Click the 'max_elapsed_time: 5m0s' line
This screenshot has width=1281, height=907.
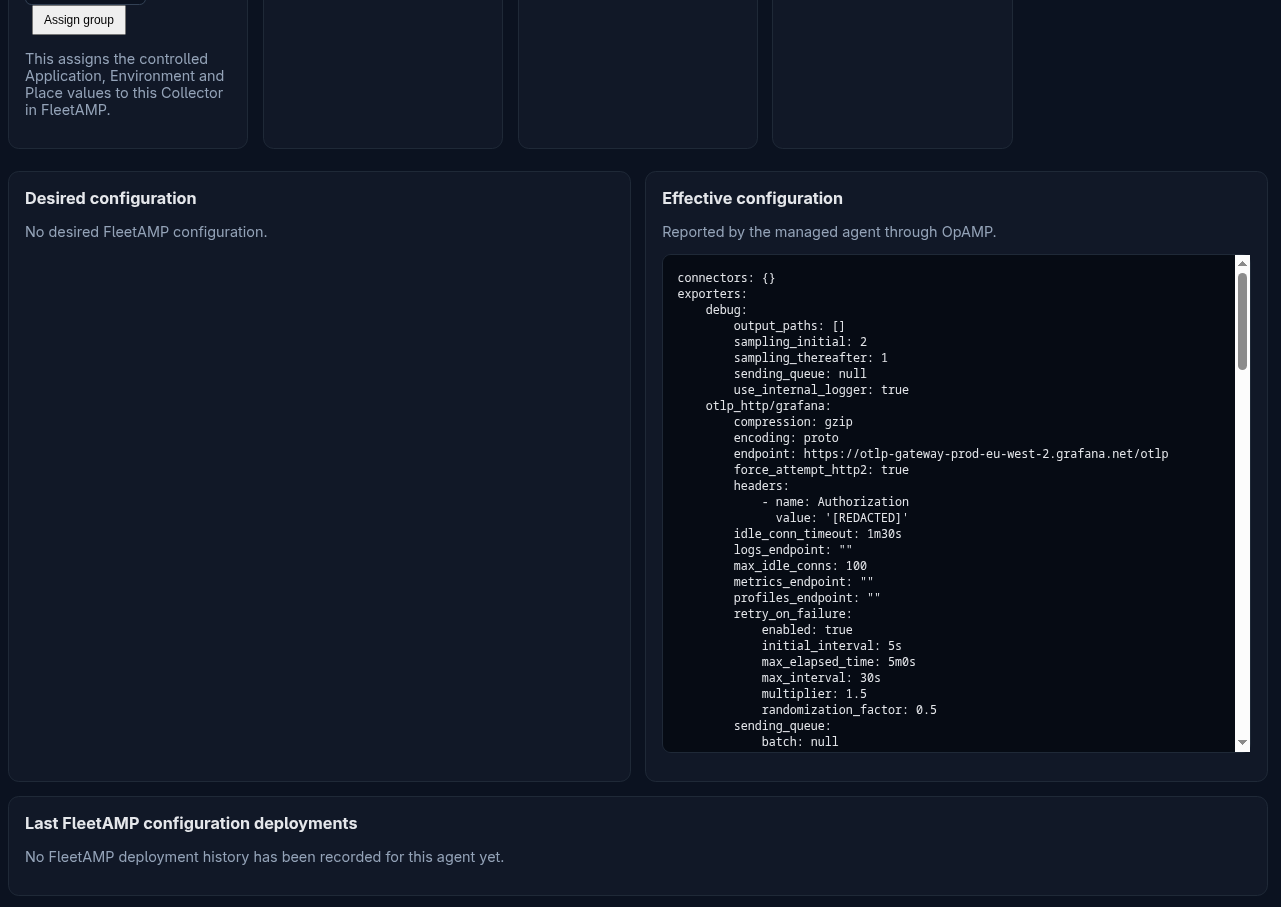838,662
